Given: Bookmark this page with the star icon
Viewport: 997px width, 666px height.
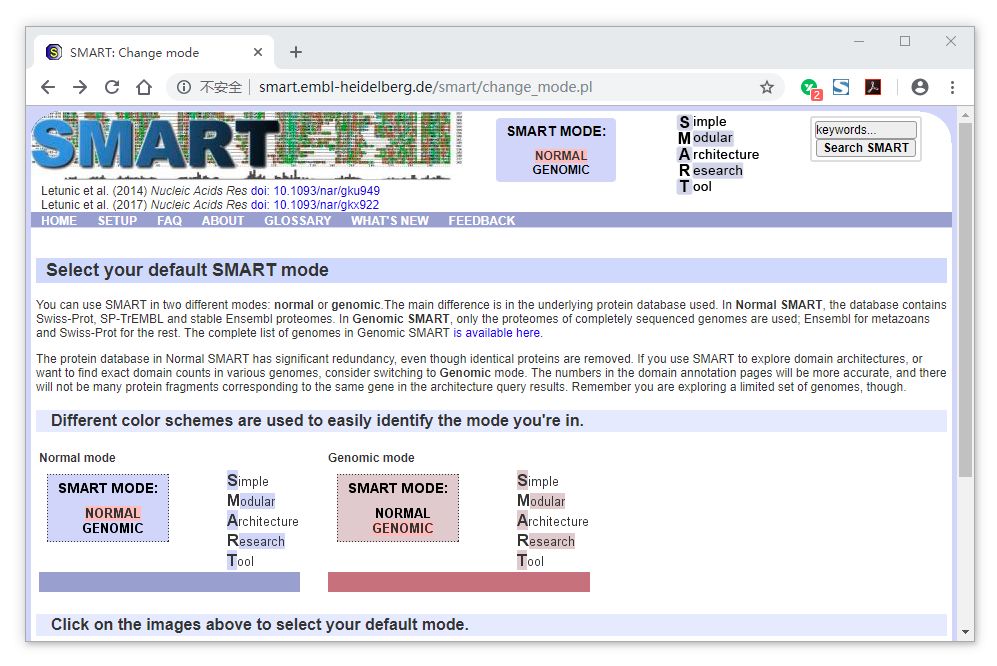Looking at the screenshot, I should click(x=767, y=87).
